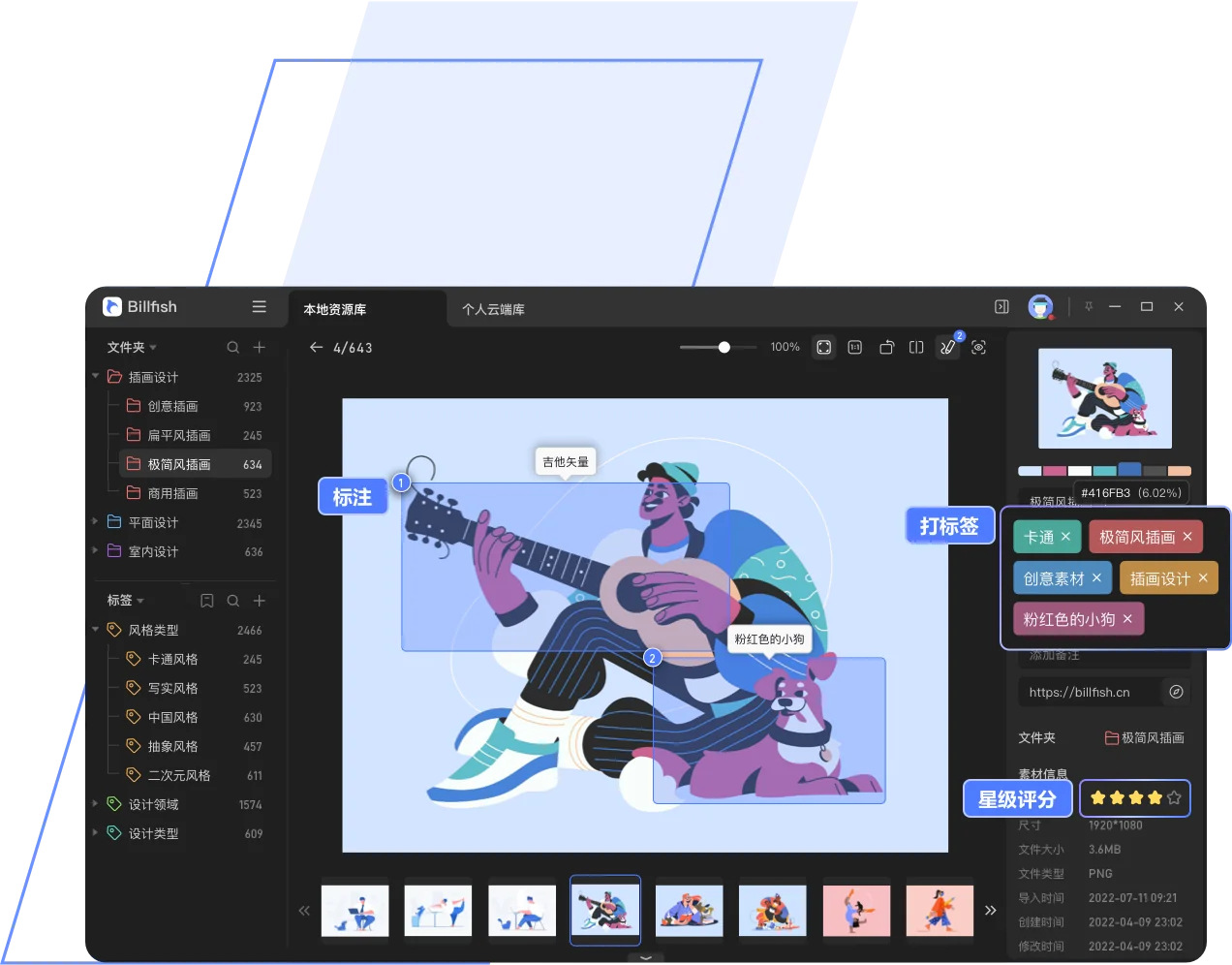Screen dimensions: 1232x965
Task: Collapse the 风格类型 tag group
Action: [x=96, y=629]
